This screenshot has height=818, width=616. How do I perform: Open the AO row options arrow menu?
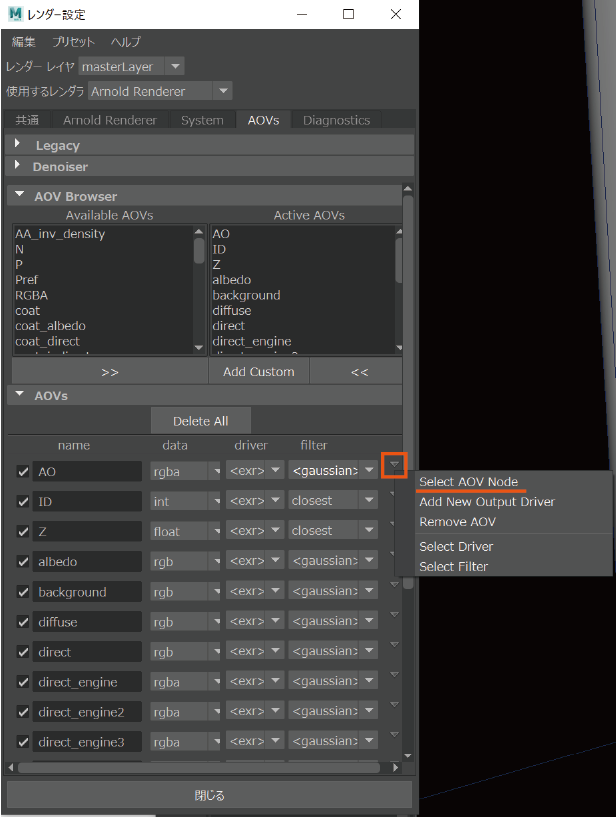coord(394,464)
